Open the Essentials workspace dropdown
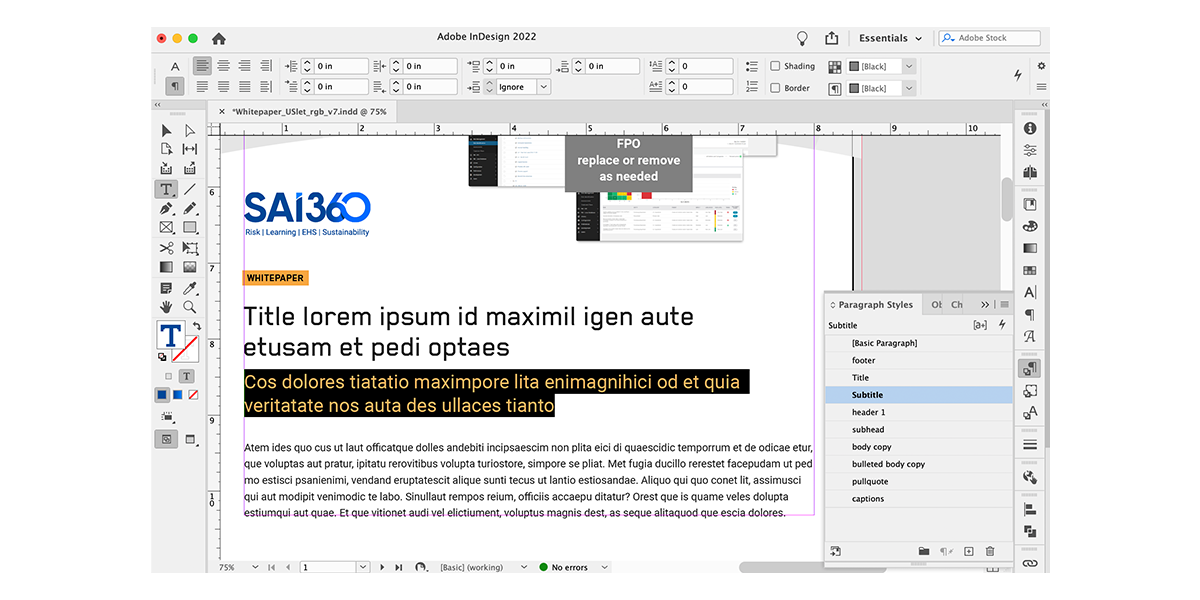This screenshot has width=1200, height=600. (x=890, y=38)
